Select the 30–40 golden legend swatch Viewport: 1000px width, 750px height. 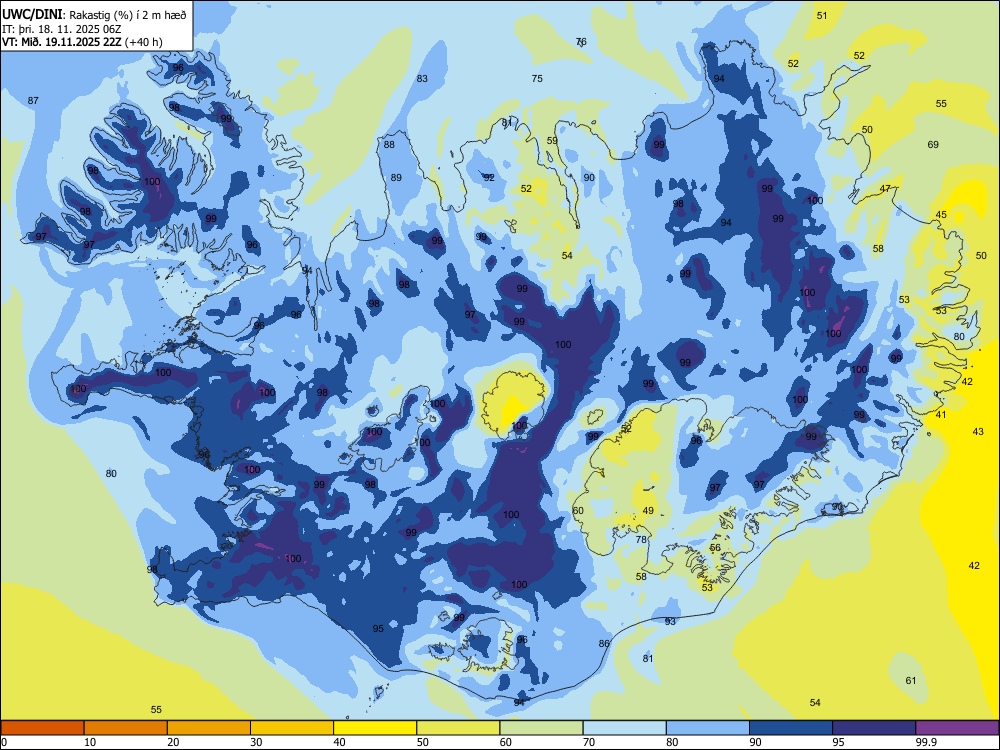[x=292, y=728]
